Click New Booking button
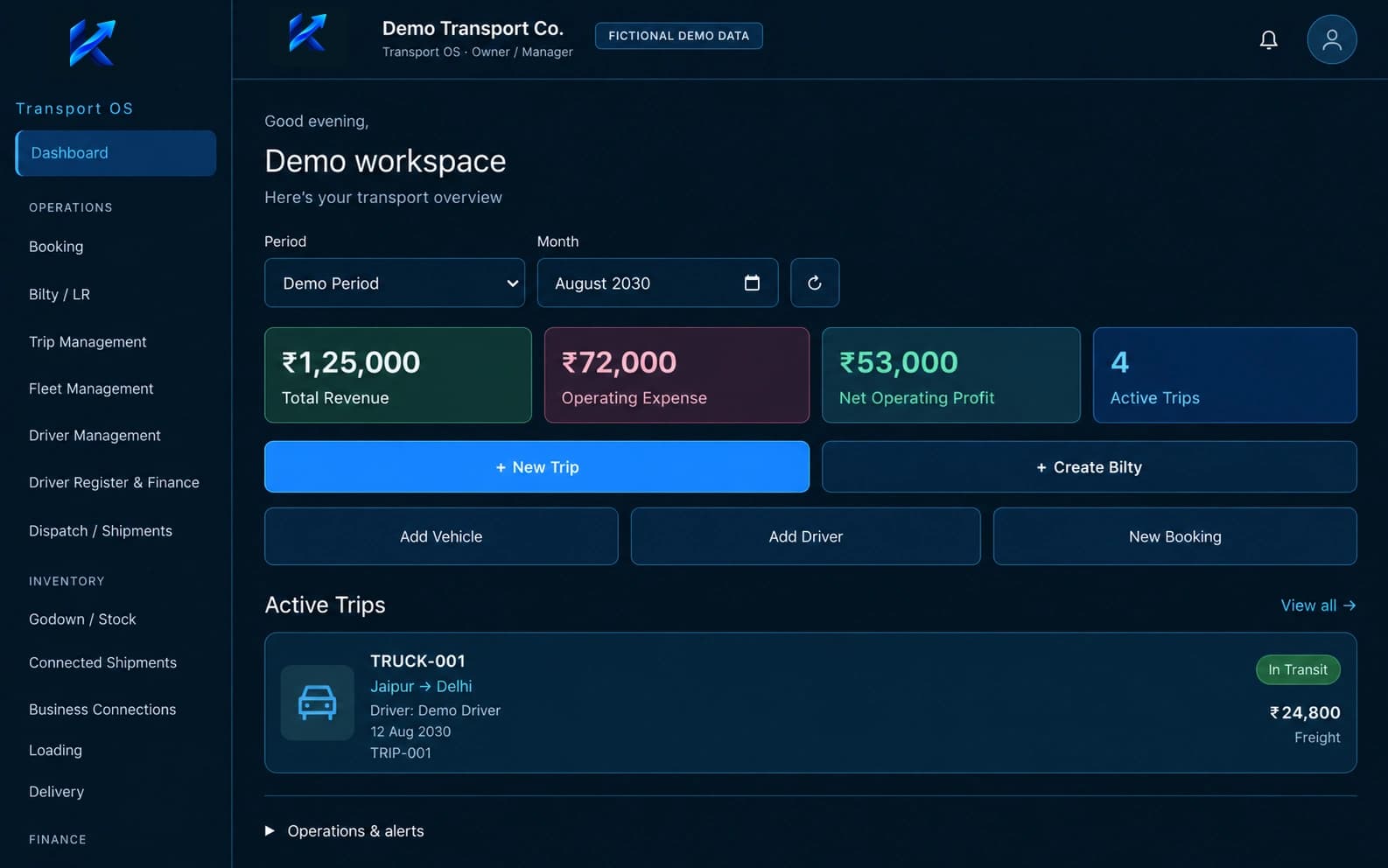Screen dimensions: 1388x868 1174,536
